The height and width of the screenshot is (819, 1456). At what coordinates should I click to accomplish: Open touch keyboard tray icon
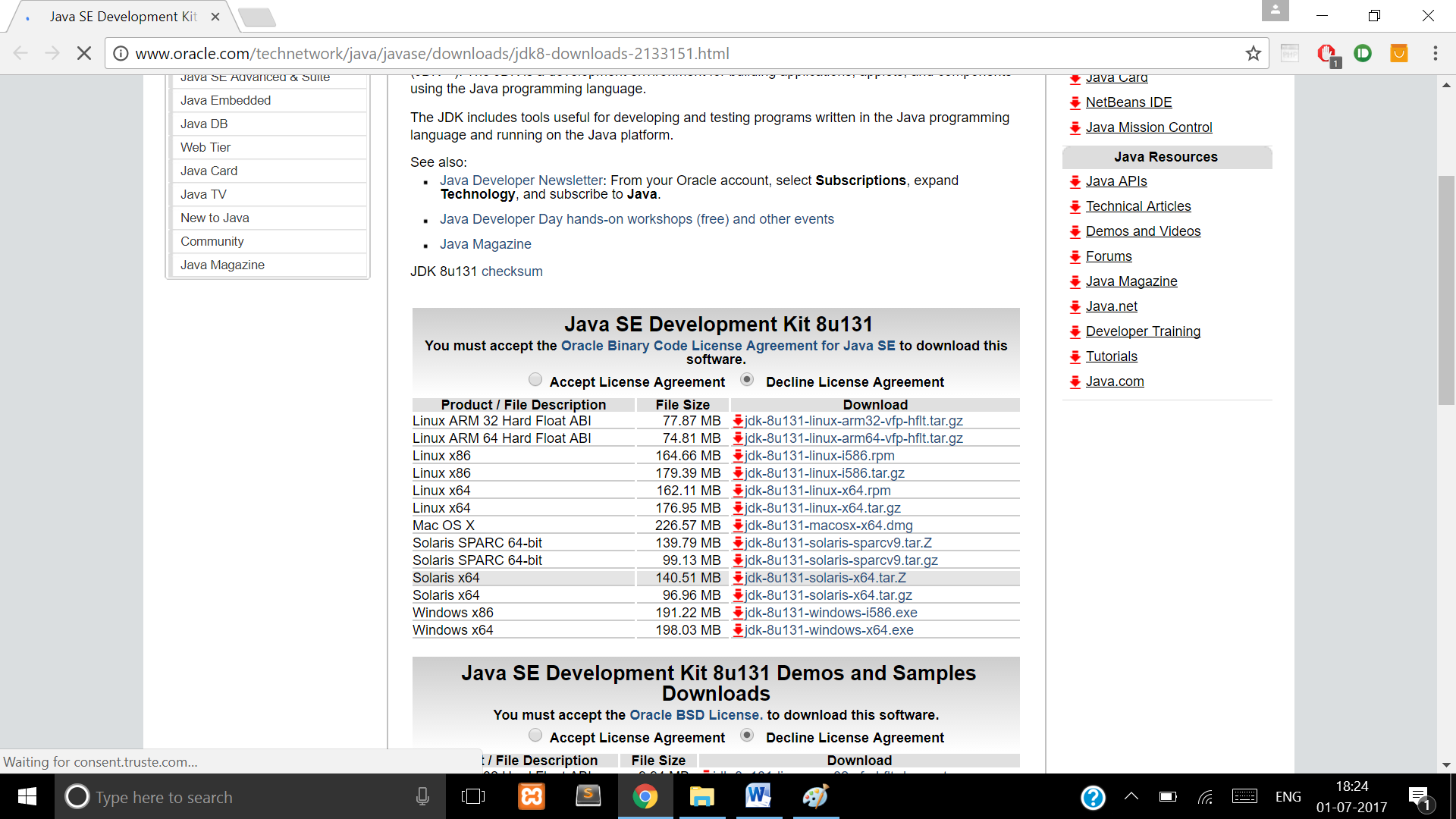tap(1244, 796)
